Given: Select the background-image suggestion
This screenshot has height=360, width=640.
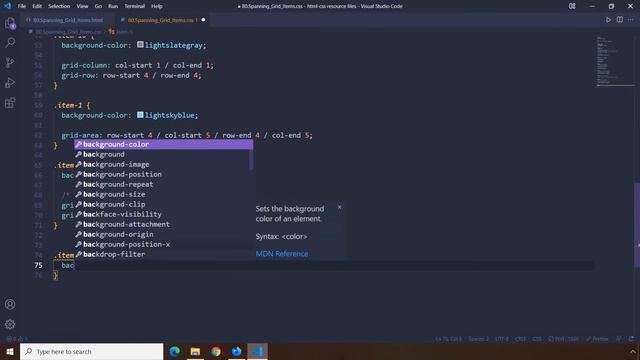Looking at the screenshot, I should point(163,164).
